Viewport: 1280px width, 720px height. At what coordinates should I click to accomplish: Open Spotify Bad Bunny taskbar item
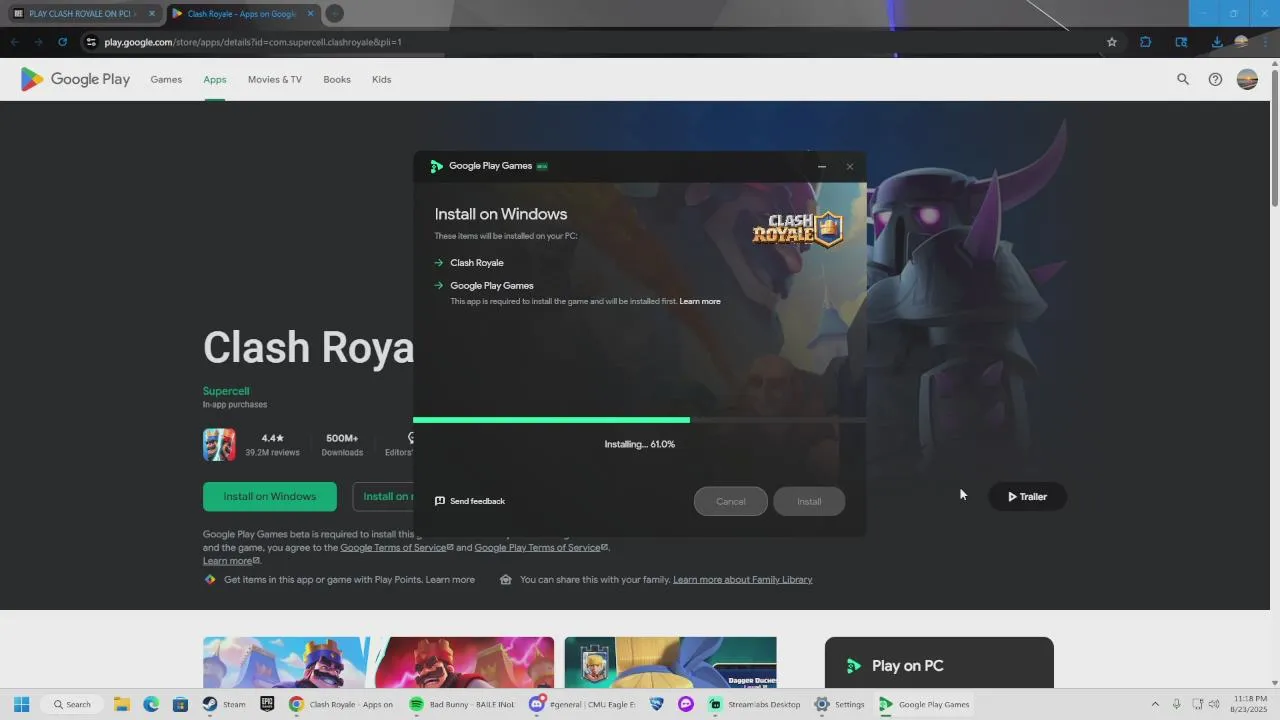462,704
